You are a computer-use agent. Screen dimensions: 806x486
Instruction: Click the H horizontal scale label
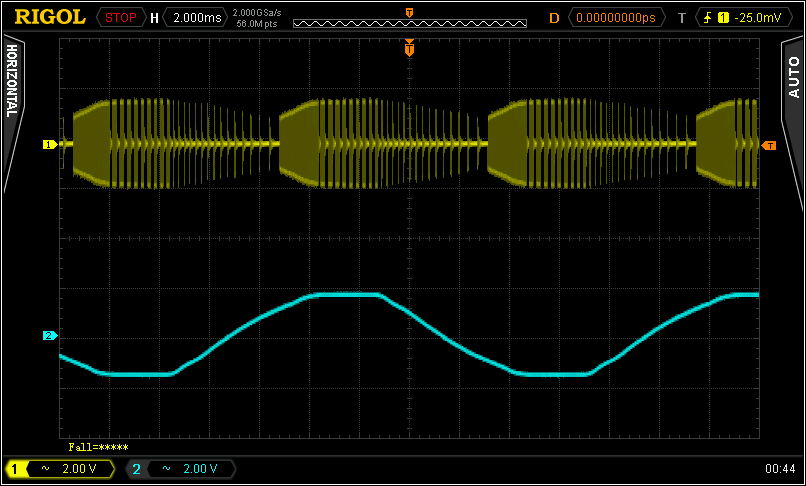(154, 19)
